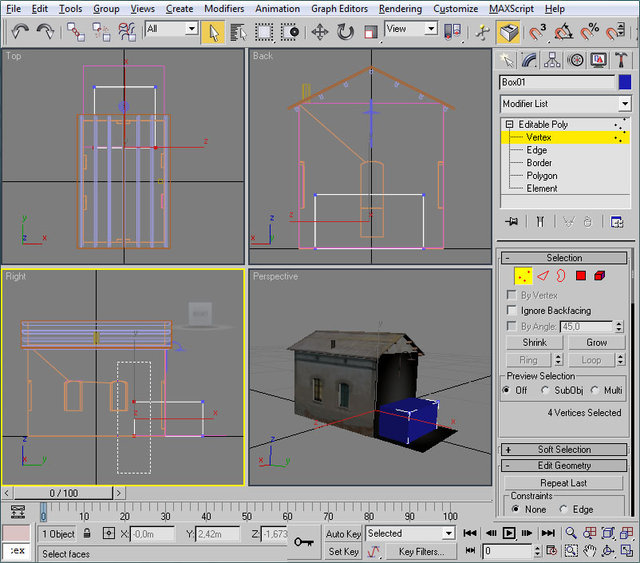
Task: Expand the Soft Selection rollout
Action: pyautogui.click(x=565, y=450)
